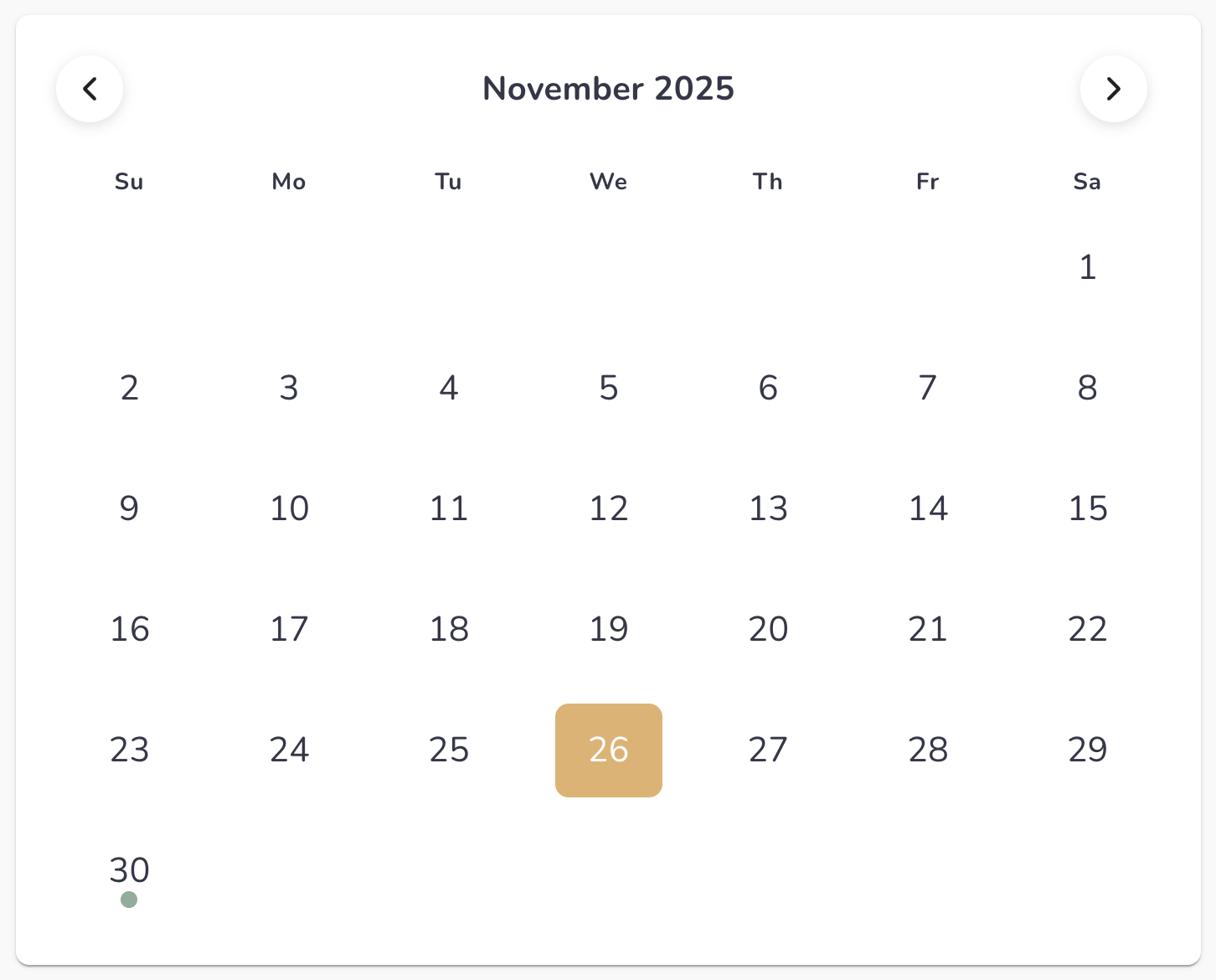Select the highlighted date 26
This screenshot has height=980, width=1216.
point(609,750)
